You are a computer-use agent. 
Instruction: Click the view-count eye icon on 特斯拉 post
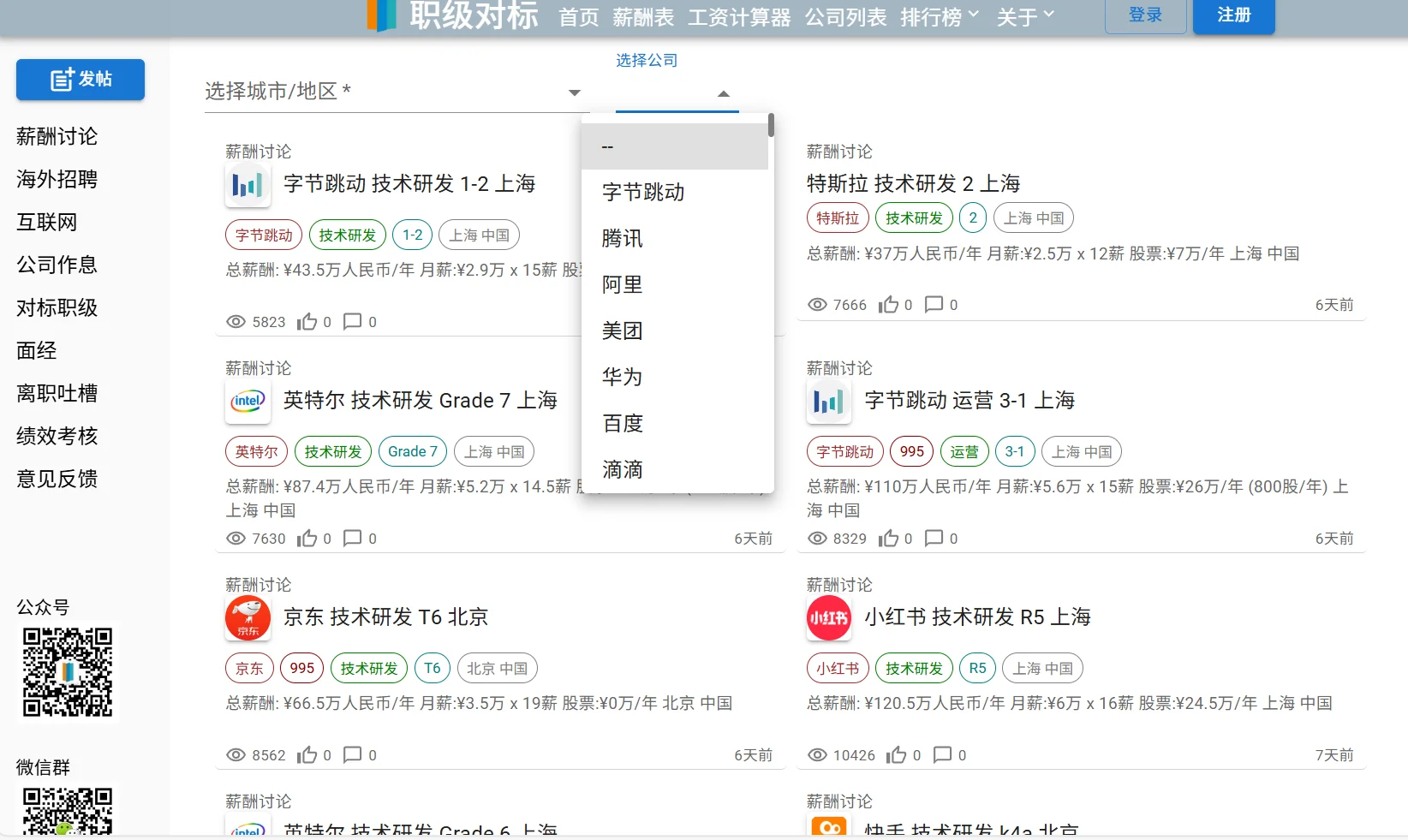(817, 305)
